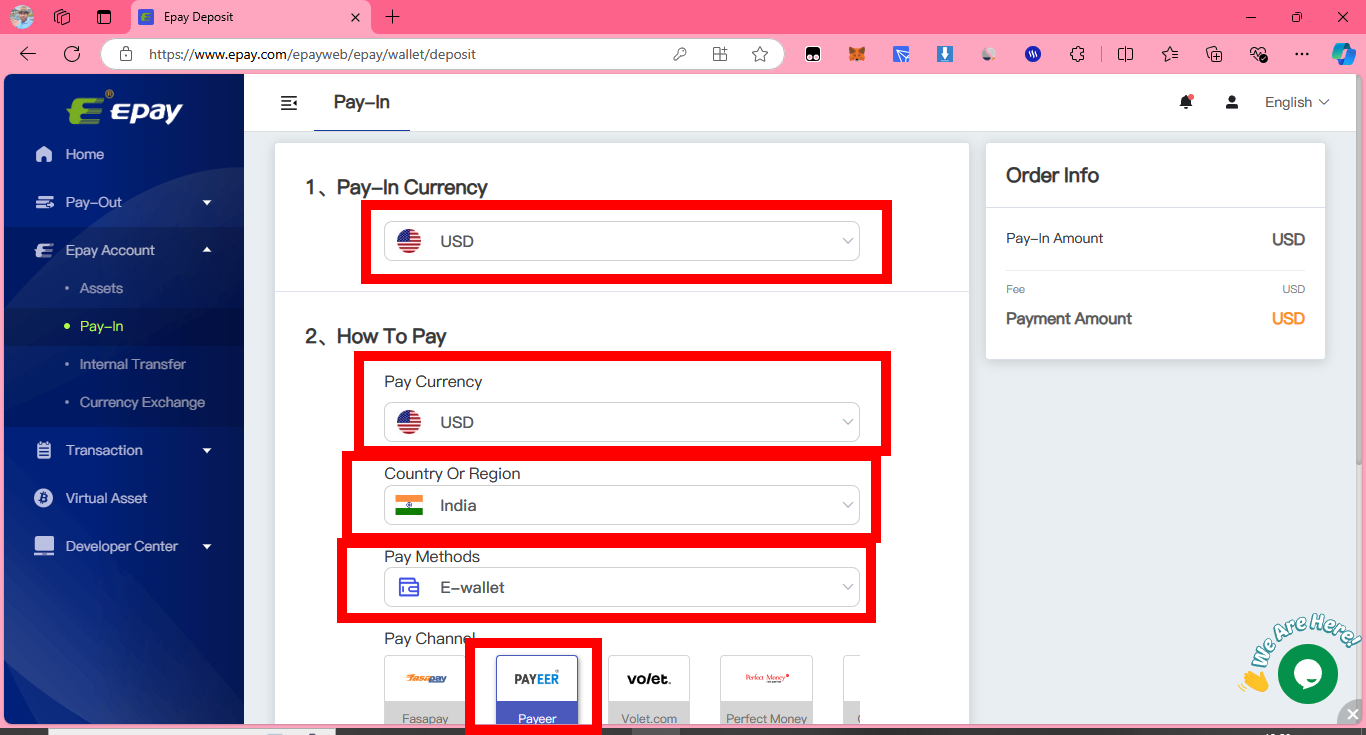The height and width of the screenshot is (735, 1366).
Task: Choose Perfect Money pay channel
Action: tap(767, 690)
